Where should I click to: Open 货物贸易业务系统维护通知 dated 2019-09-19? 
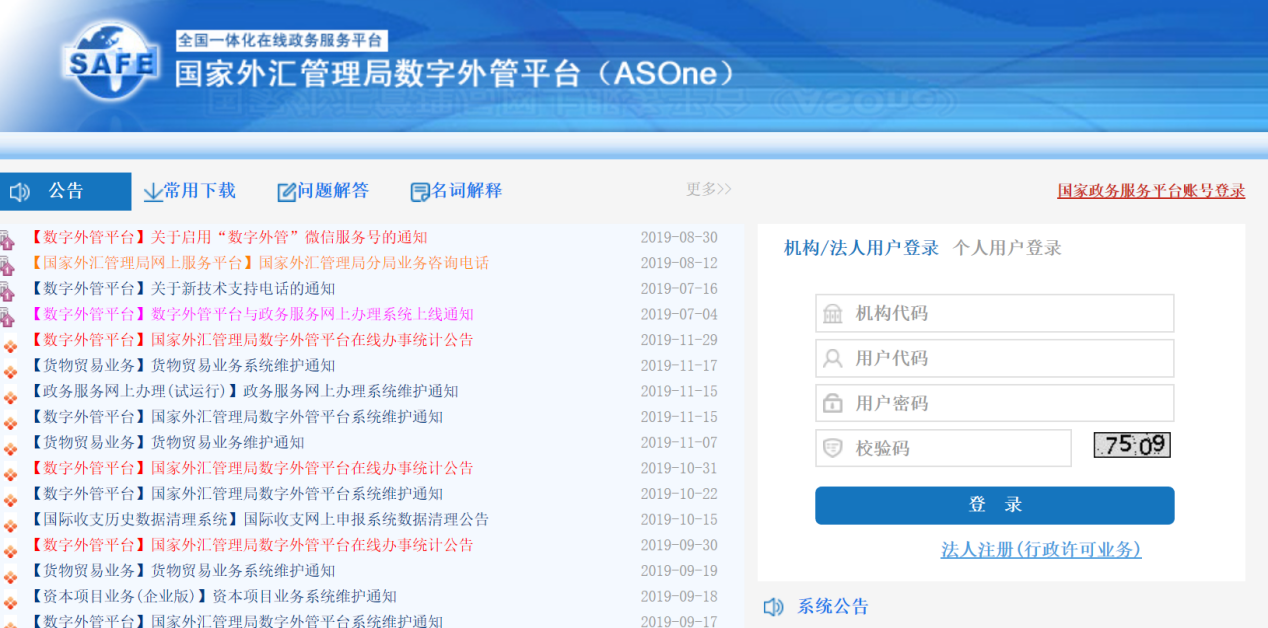[x=182, y=571]
